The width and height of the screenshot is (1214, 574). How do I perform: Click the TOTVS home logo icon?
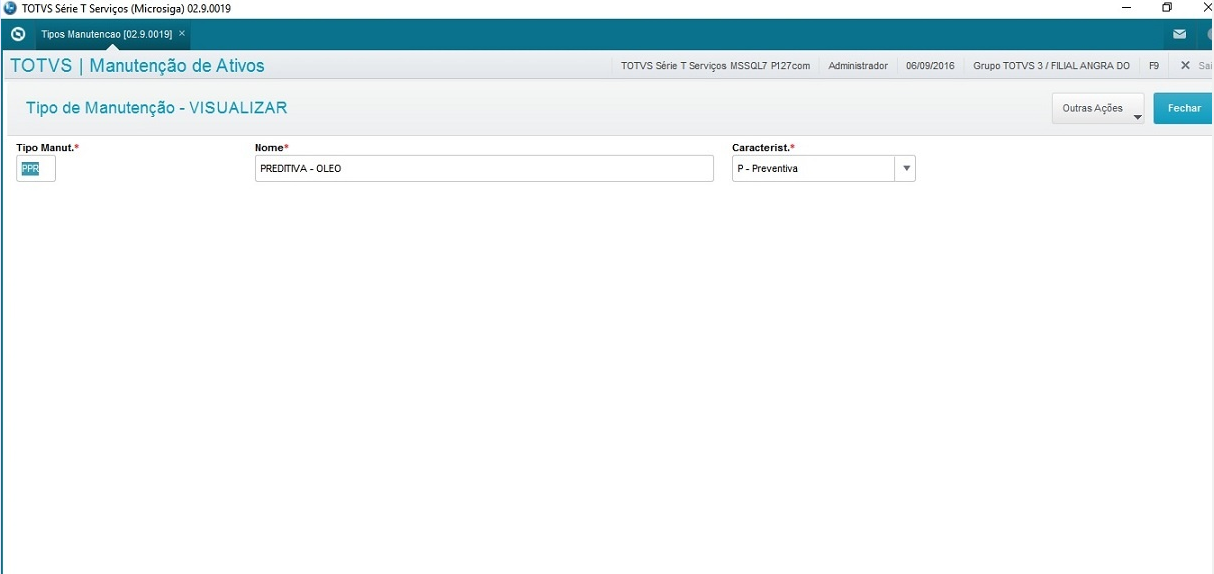(x=17, y=34)
